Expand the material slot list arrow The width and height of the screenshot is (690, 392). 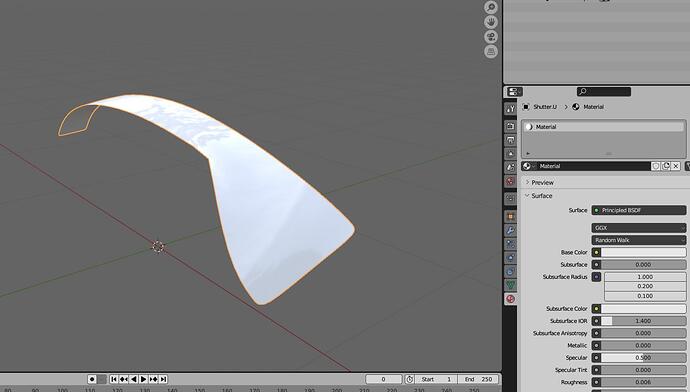click(x=528, y=154)
